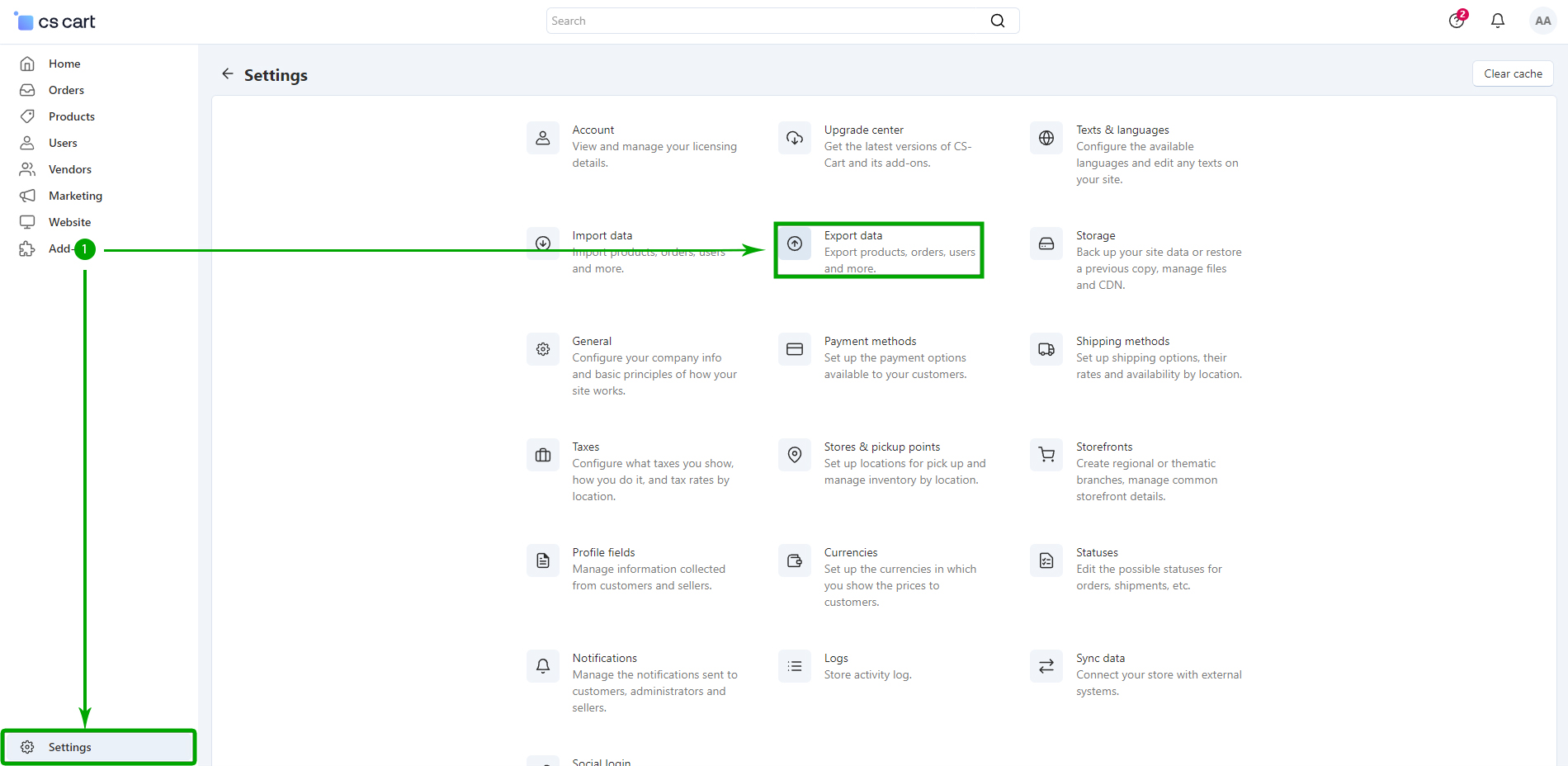Viewport: 1568px width, 766px height.
Task: Open the Profile fields settings link
Action: [603, 552]
